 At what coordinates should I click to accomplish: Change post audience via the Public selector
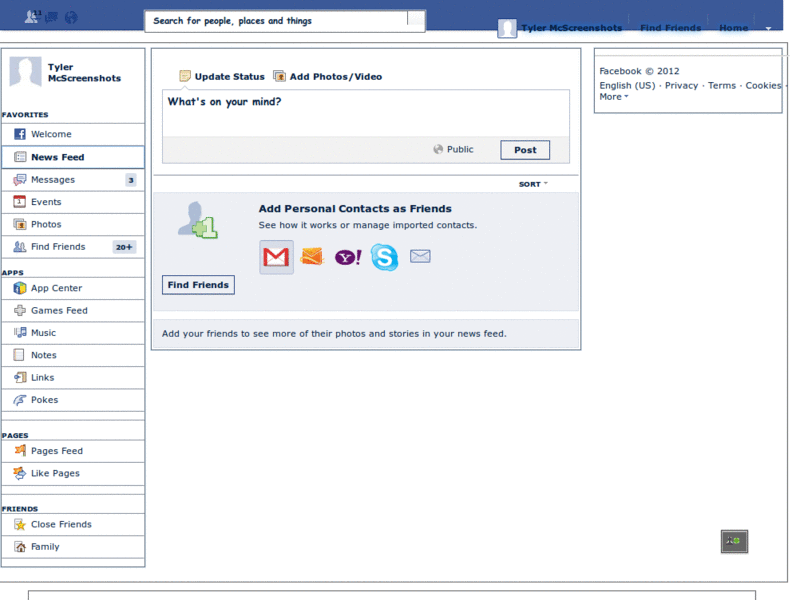(x=453, y=149)
